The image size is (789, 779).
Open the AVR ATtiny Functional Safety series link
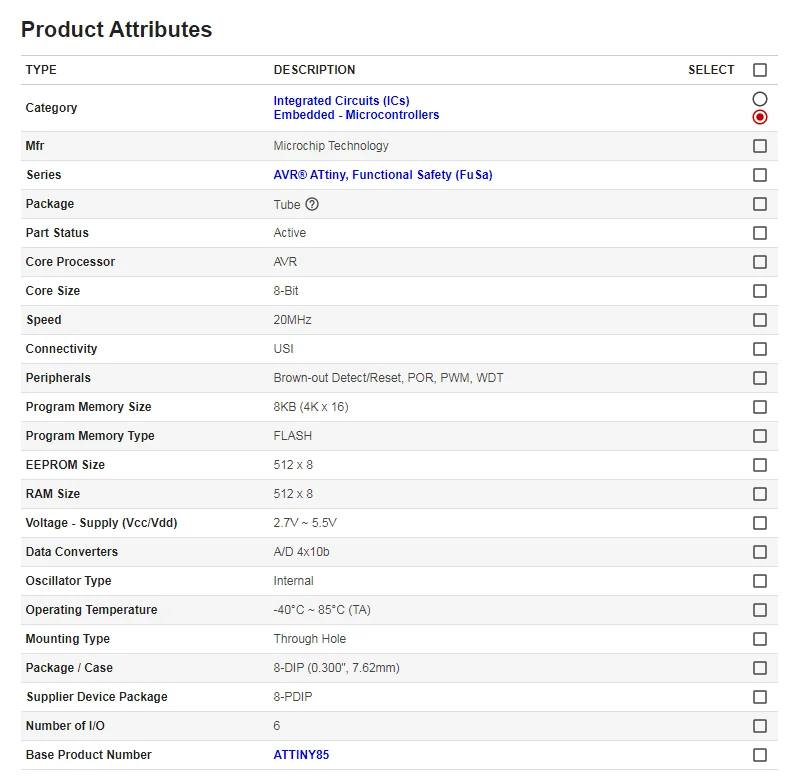(x=383, y=175)
